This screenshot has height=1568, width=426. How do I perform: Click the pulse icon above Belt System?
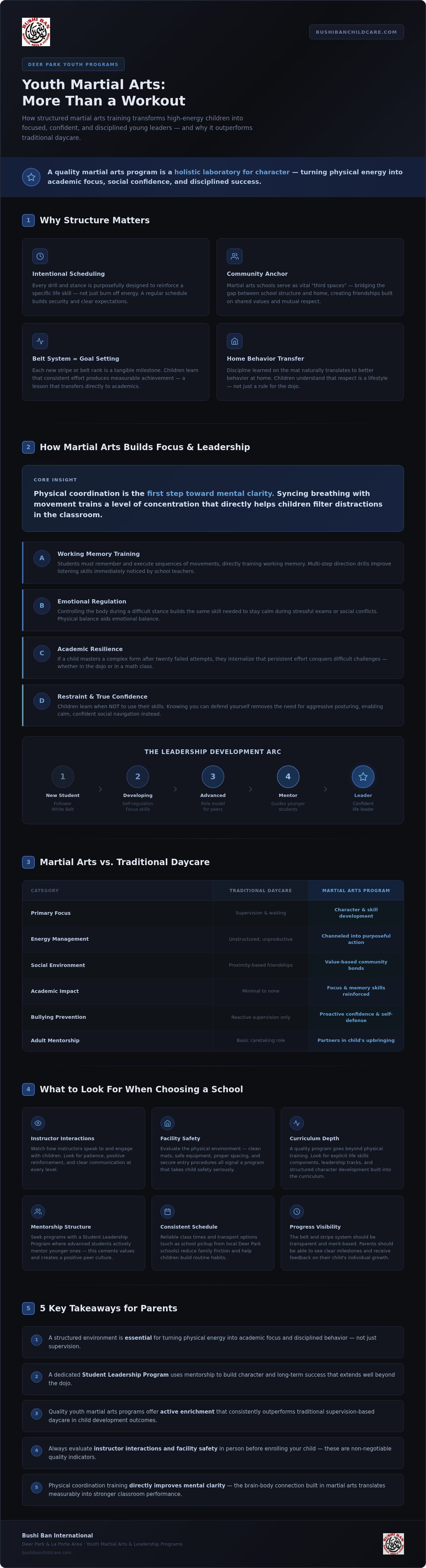point(40,341)
